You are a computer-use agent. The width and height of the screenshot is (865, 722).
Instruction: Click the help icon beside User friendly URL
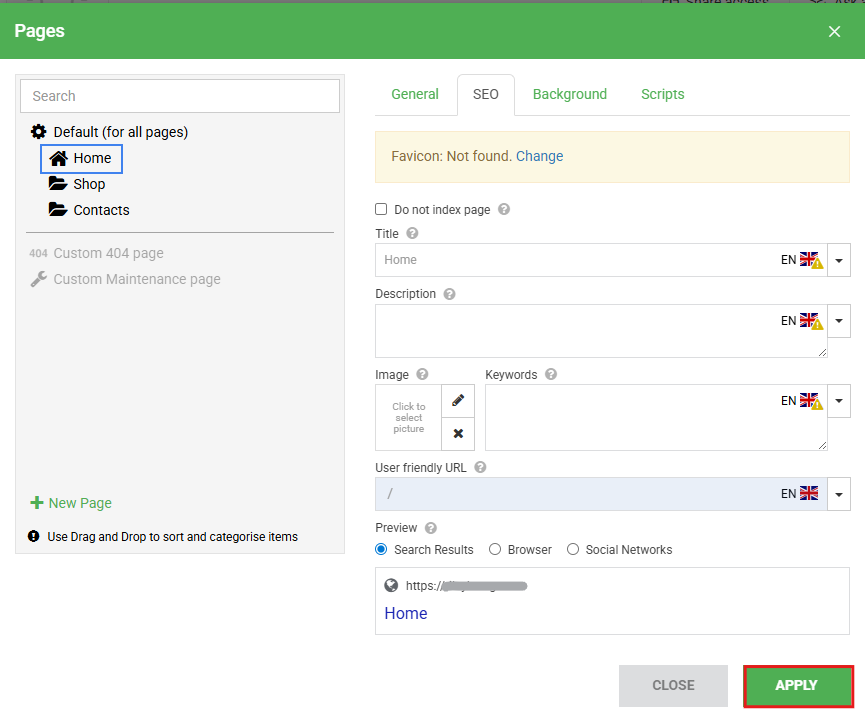[481, 468]
